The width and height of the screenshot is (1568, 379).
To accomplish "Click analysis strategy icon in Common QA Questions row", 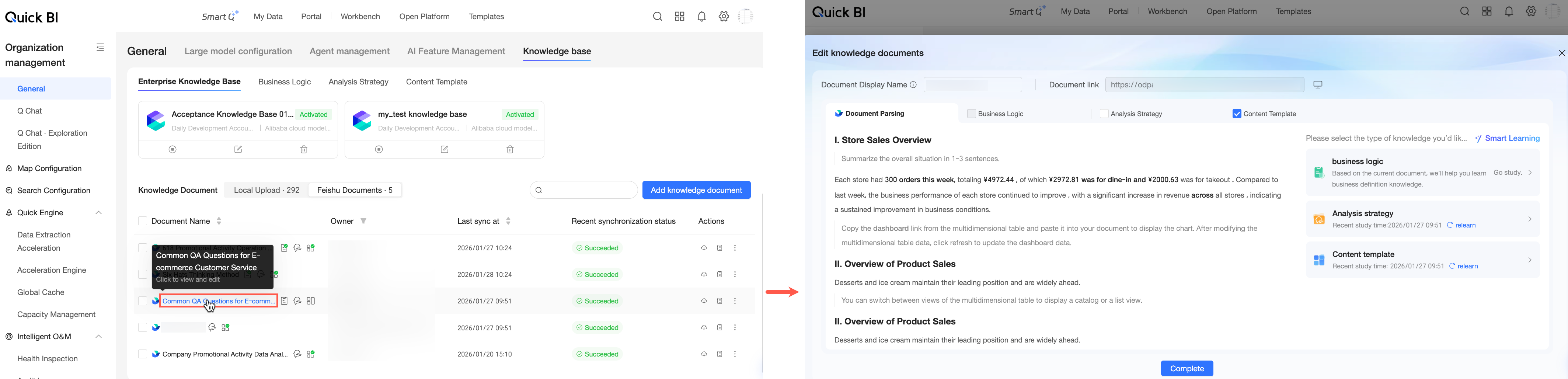I will tap(298, 301).
